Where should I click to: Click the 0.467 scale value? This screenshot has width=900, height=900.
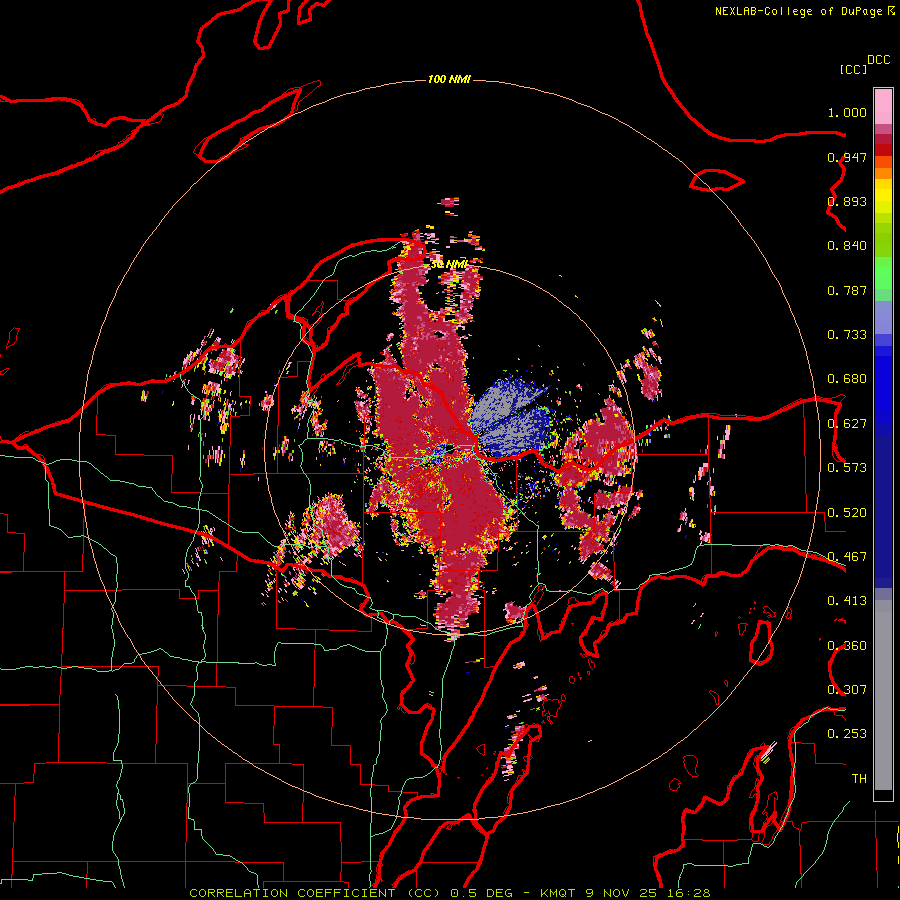(847, 557)
